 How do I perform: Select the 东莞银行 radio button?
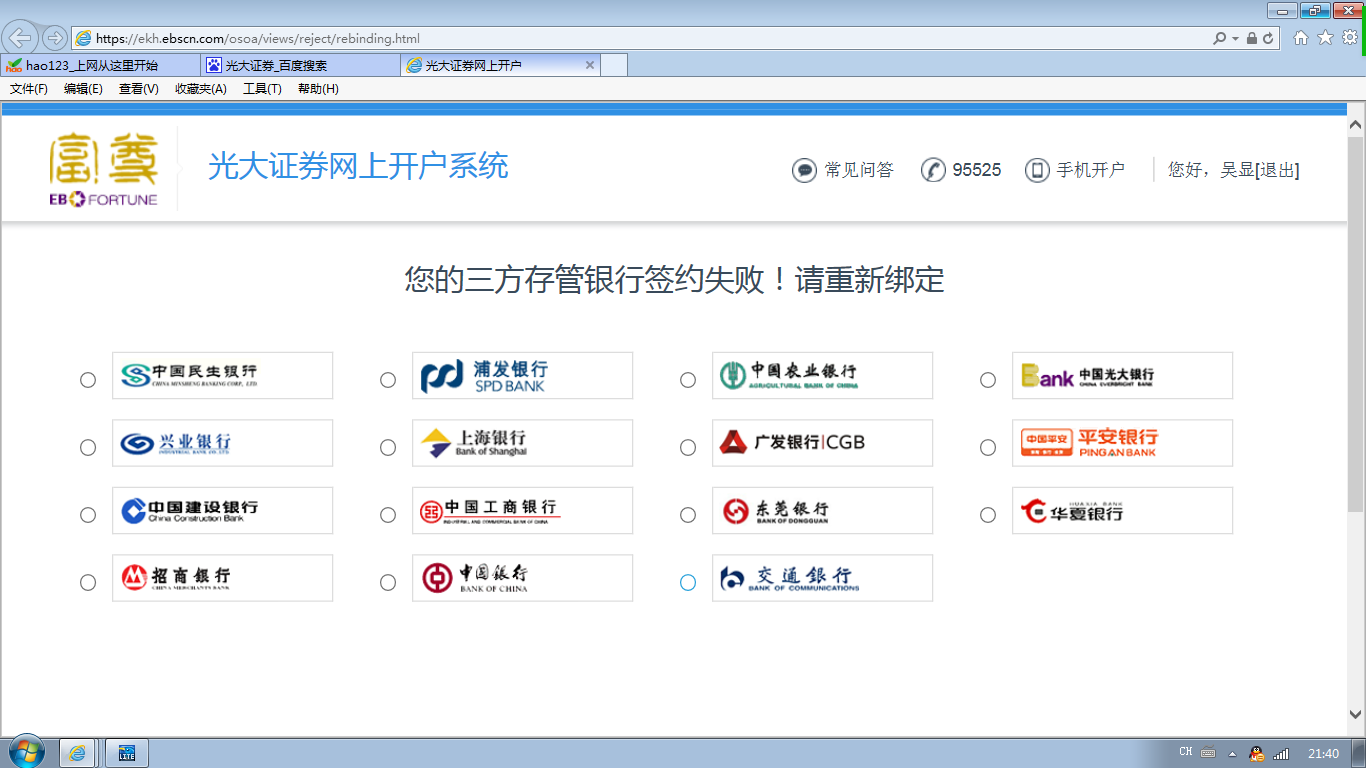click(688, 515)
